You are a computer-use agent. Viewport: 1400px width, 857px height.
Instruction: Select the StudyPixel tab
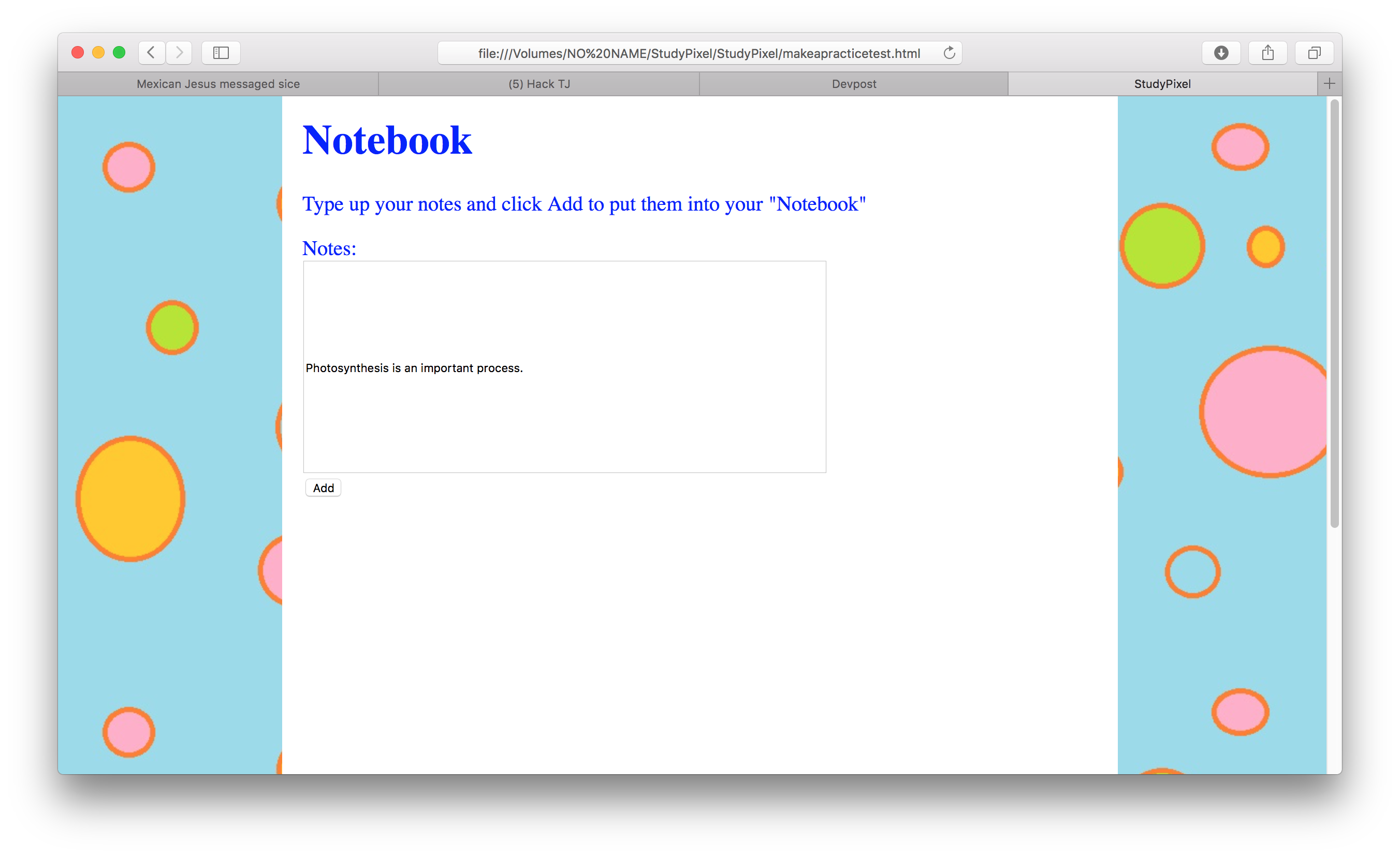pyautogui.click(x=1162, y=84)
